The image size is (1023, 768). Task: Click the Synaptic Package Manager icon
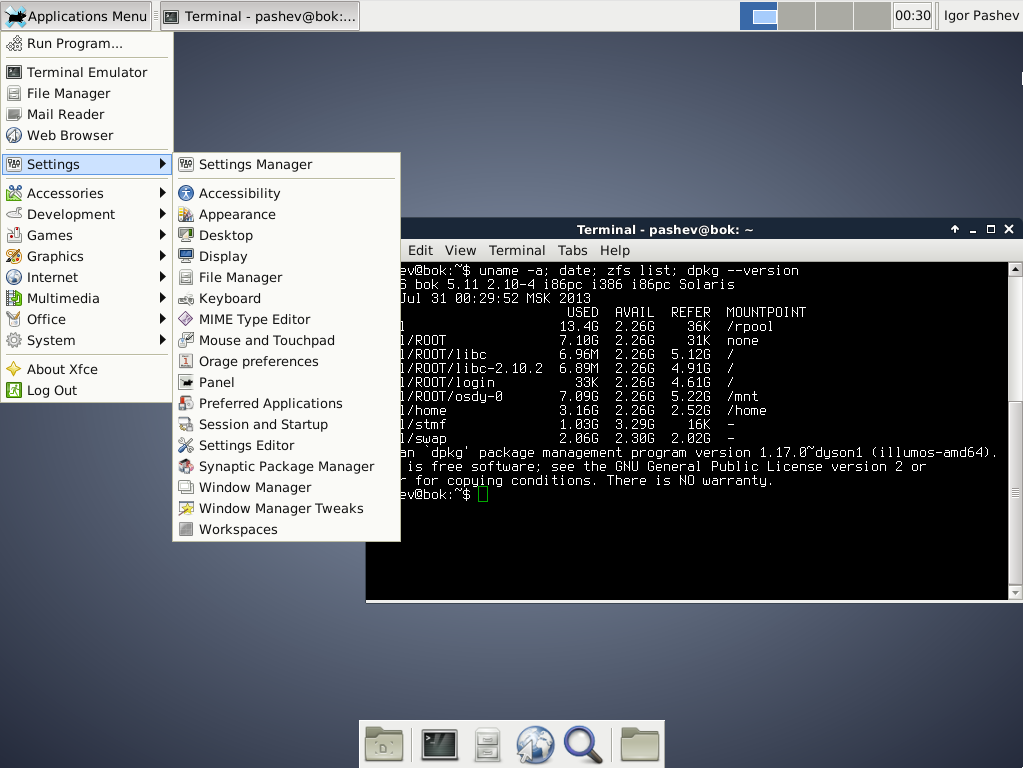pyautogui.click(x=186, y=467)
